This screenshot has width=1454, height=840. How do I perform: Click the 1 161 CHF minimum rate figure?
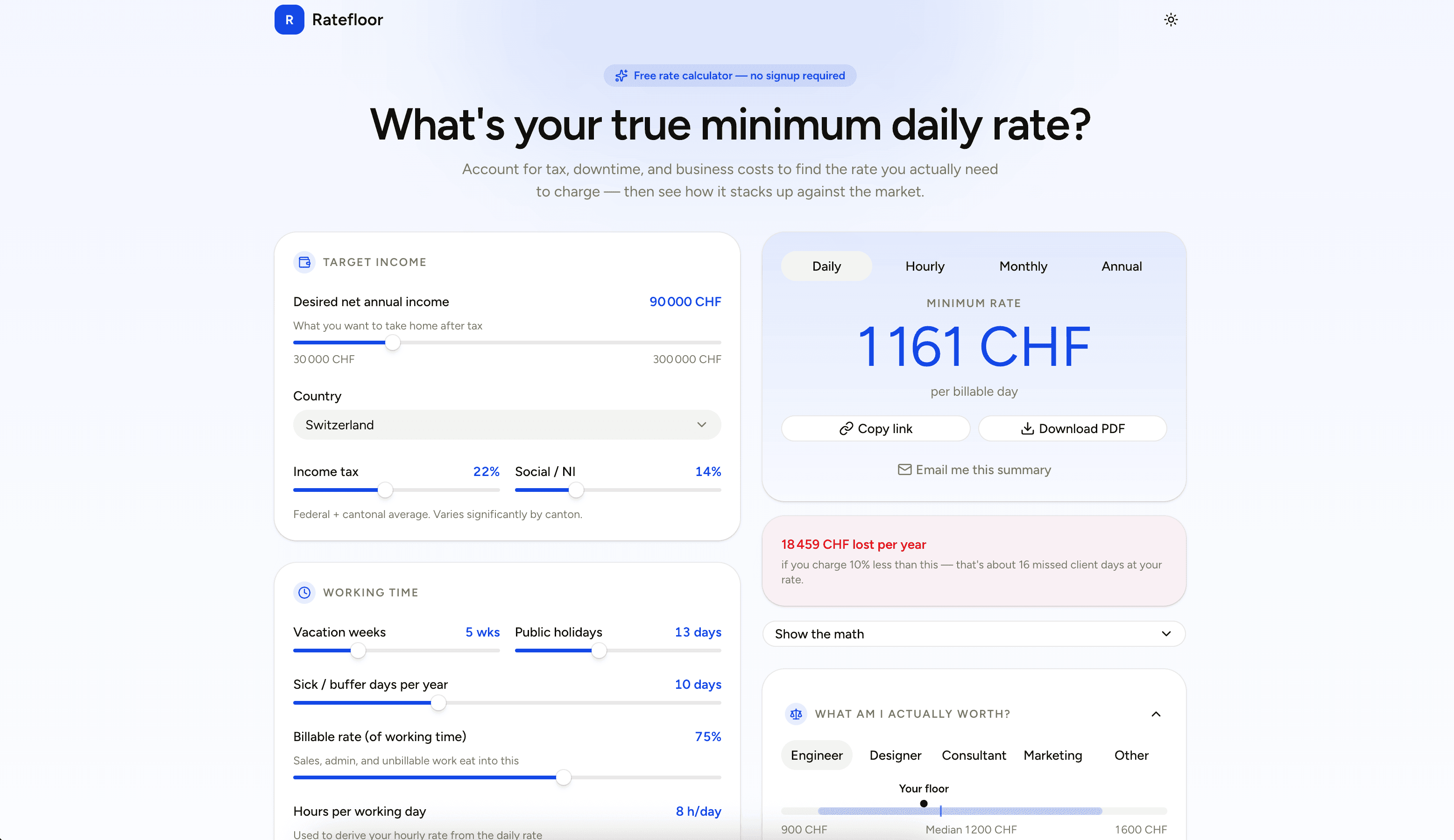tap(974, 346)
